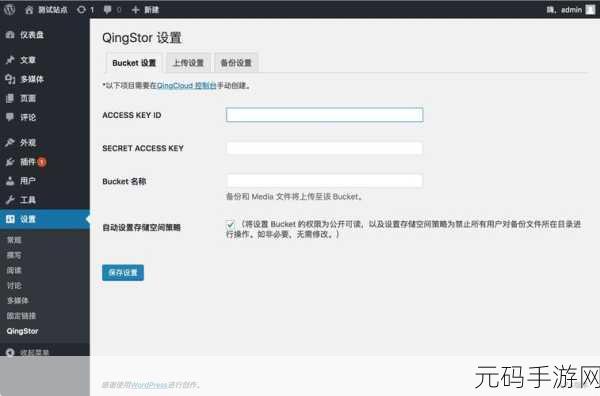Open the 仪表盘 dashboard menu
Image resolution: width=600 pixels, height=396 pixels.
tap(45, 35)
